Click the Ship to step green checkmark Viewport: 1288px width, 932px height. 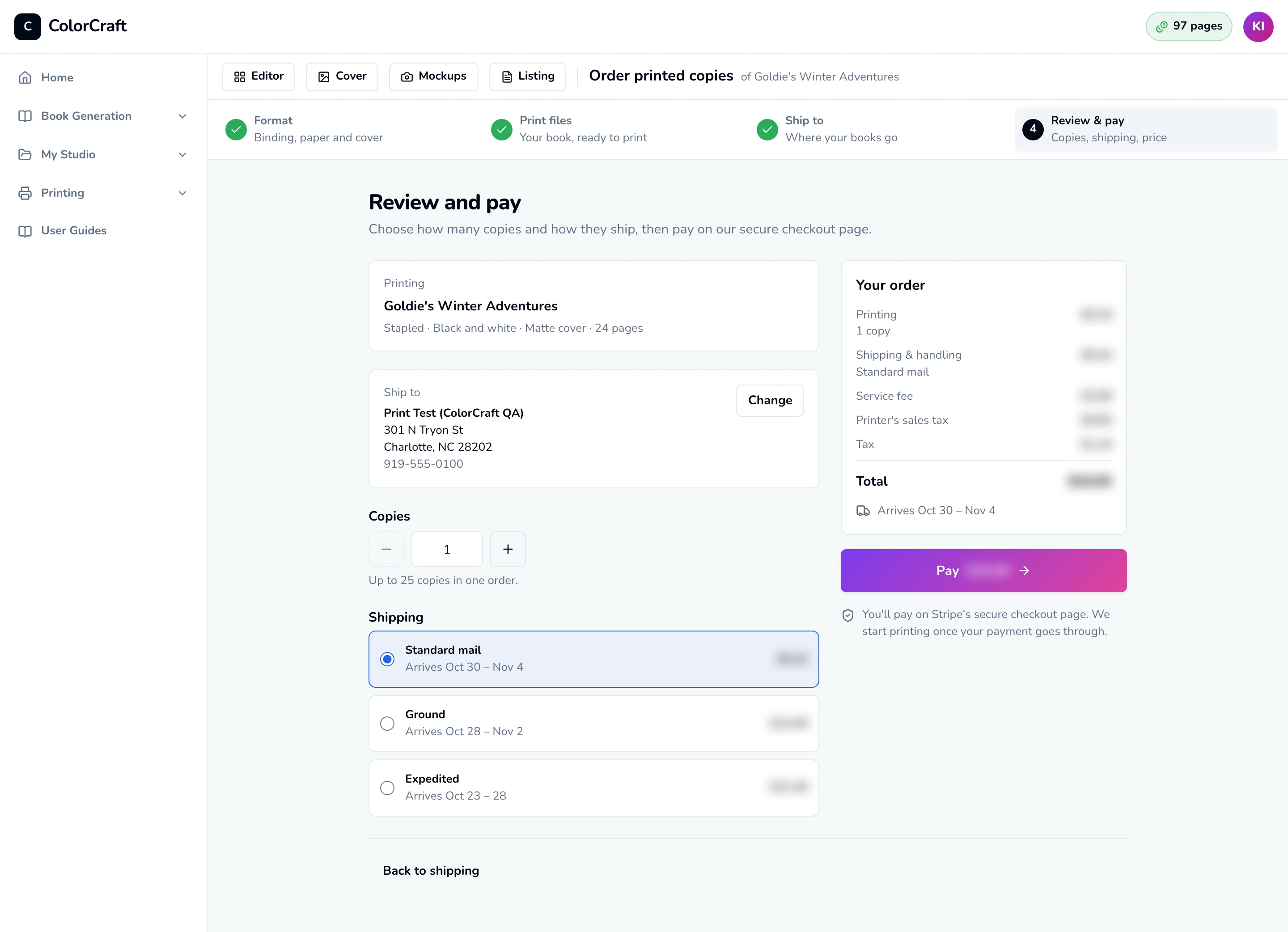coord(767,130)
